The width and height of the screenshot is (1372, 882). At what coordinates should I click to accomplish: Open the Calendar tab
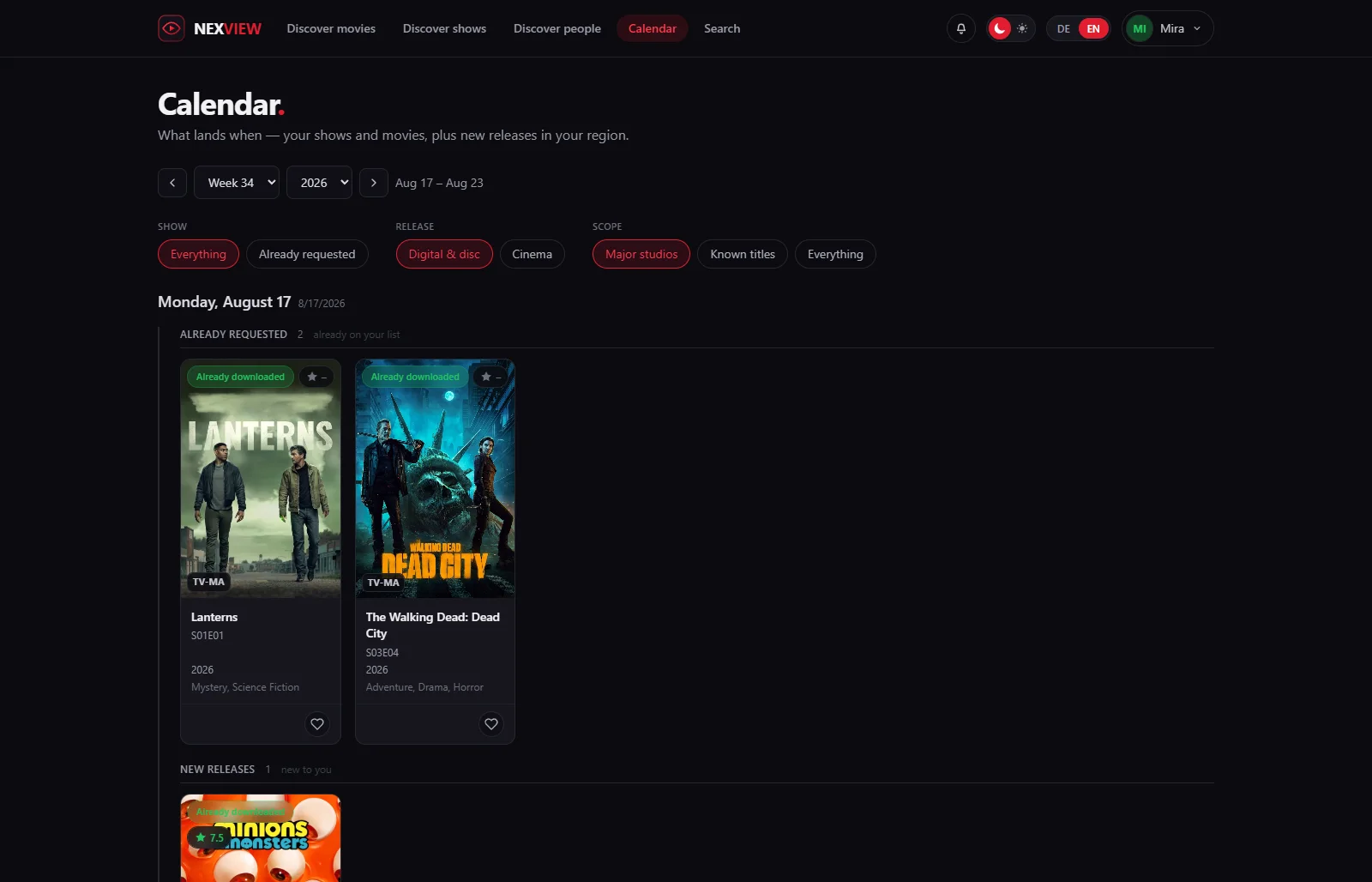coord(653,28)
